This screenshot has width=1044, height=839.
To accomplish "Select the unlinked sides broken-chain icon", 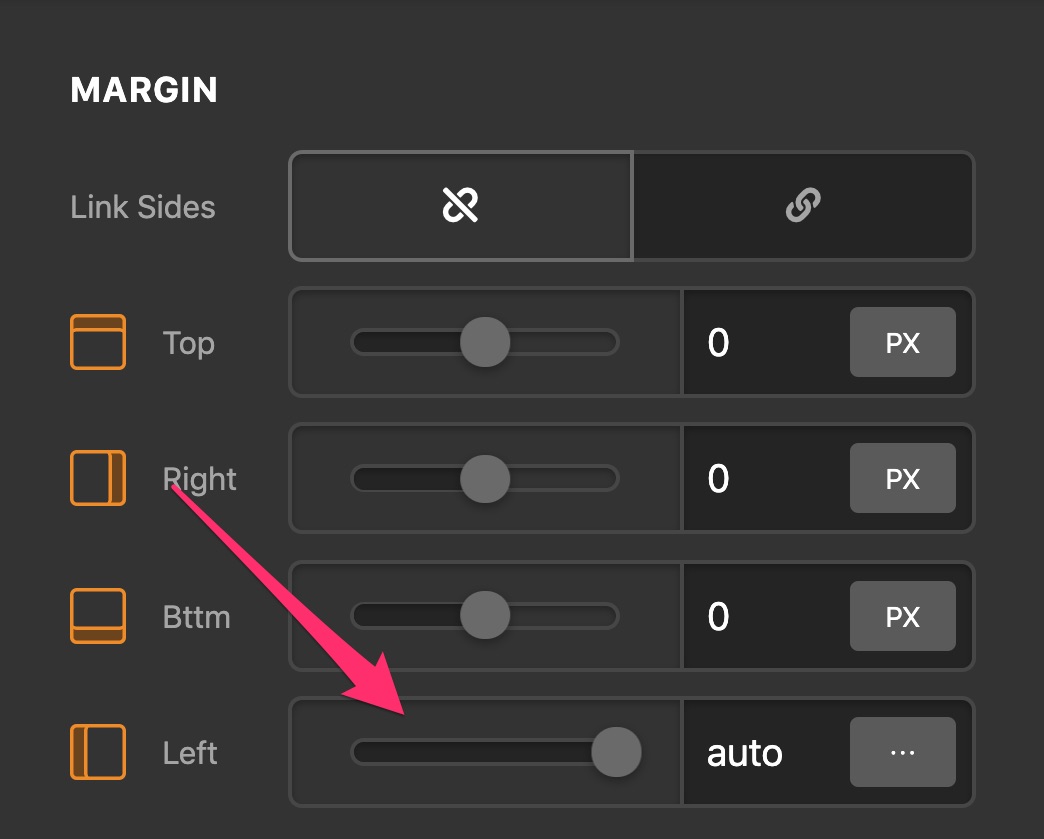I will (x=461, y=205).
